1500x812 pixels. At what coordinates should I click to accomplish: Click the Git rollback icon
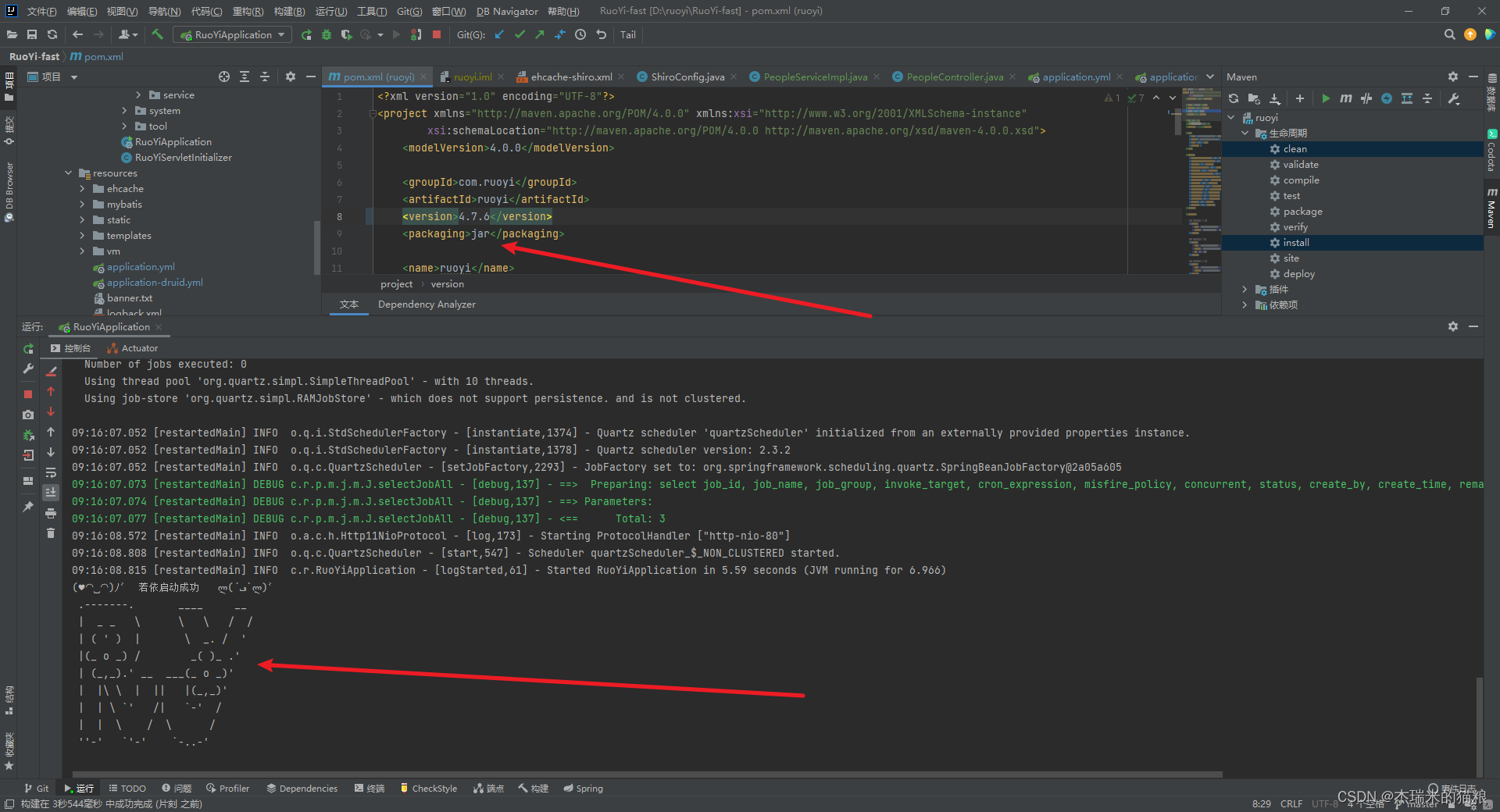pyautogui.click(x=601, y=34)
